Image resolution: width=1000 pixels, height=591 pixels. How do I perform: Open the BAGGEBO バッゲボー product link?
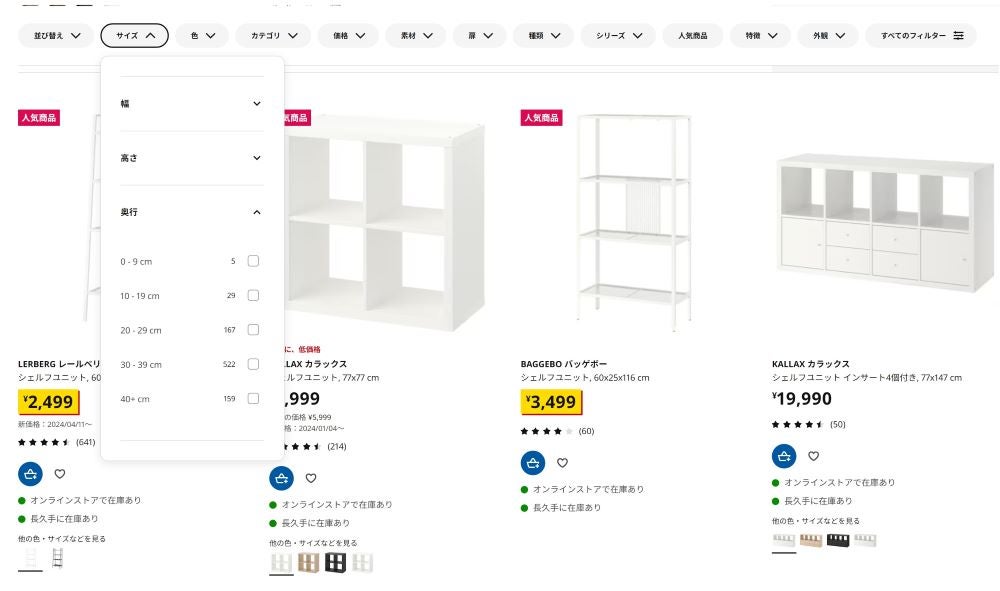pos(564,364)
